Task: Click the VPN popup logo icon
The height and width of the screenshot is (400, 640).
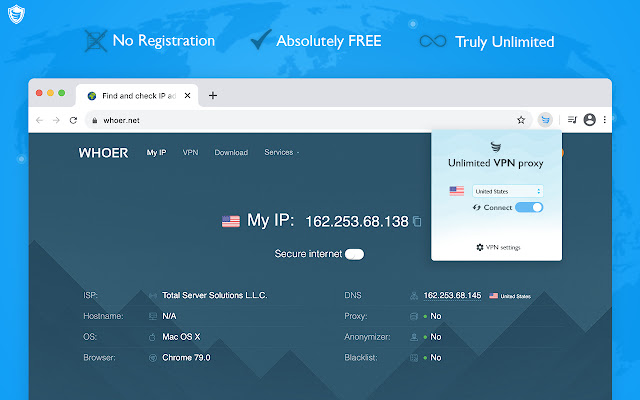Action: tap(496, 146)
